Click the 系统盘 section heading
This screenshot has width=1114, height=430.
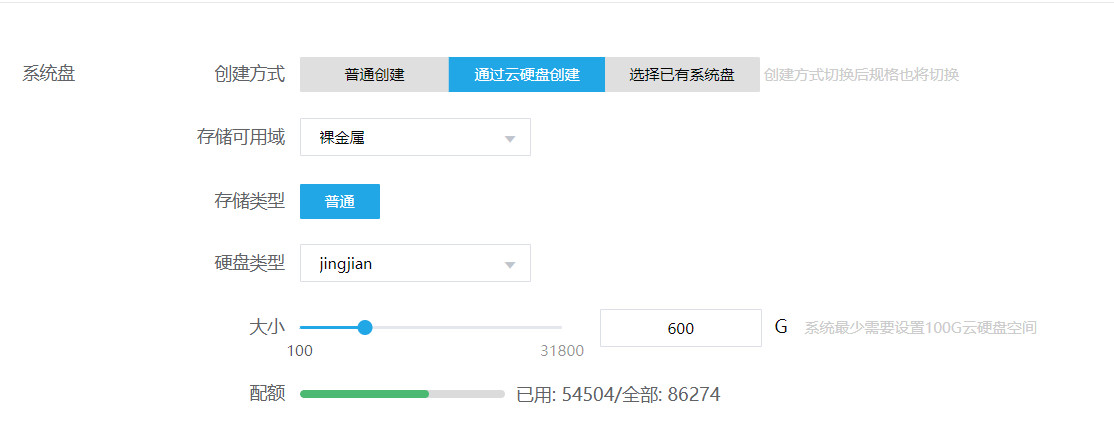pos(49,74)
